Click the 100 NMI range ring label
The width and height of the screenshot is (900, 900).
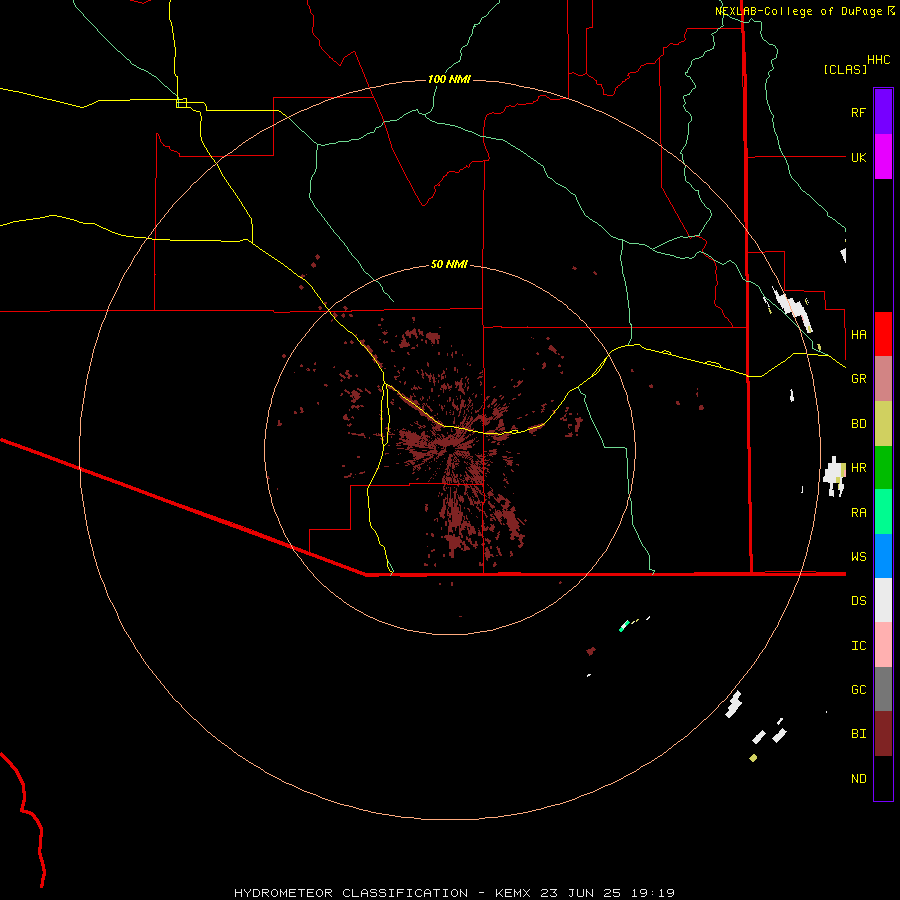click(x=449, y=79)
